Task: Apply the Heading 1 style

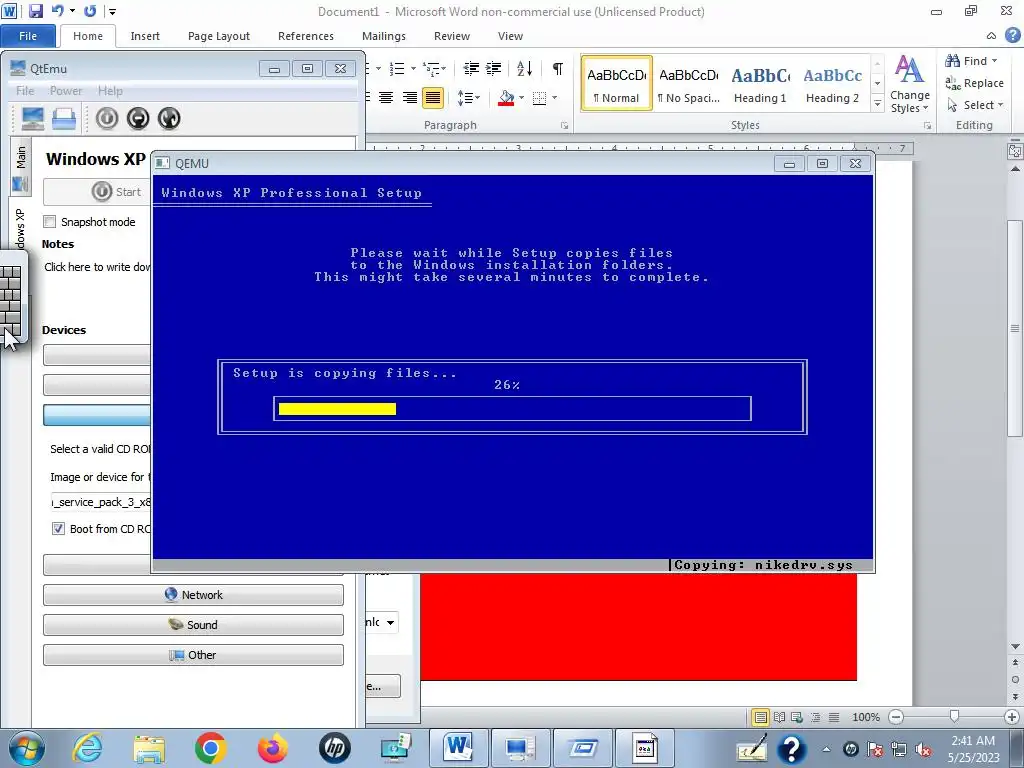Action: pyautogui.click(x=760, y=84)
